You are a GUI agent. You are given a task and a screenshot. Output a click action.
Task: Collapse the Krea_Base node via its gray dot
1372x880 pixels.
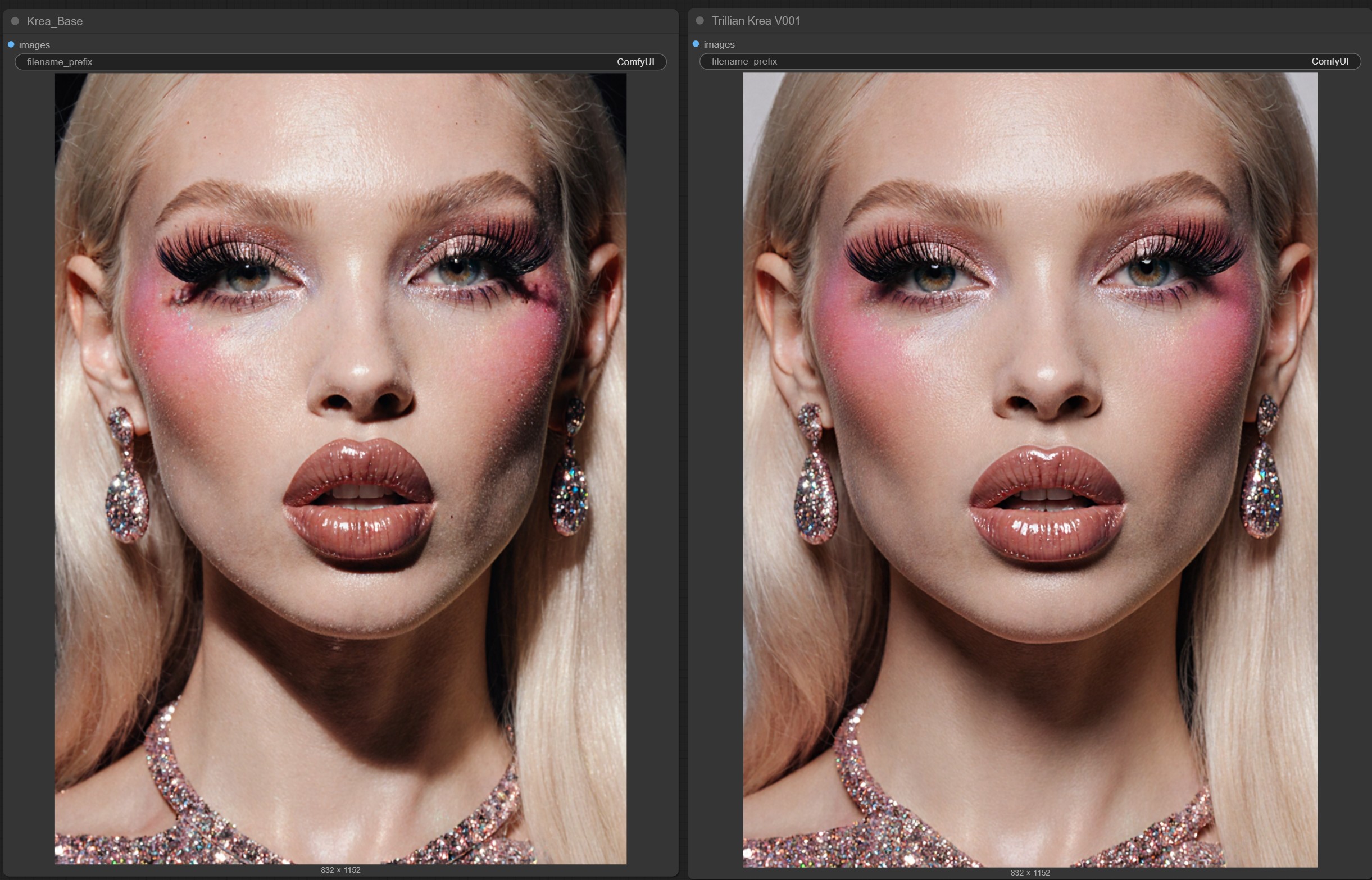(15, 21)
